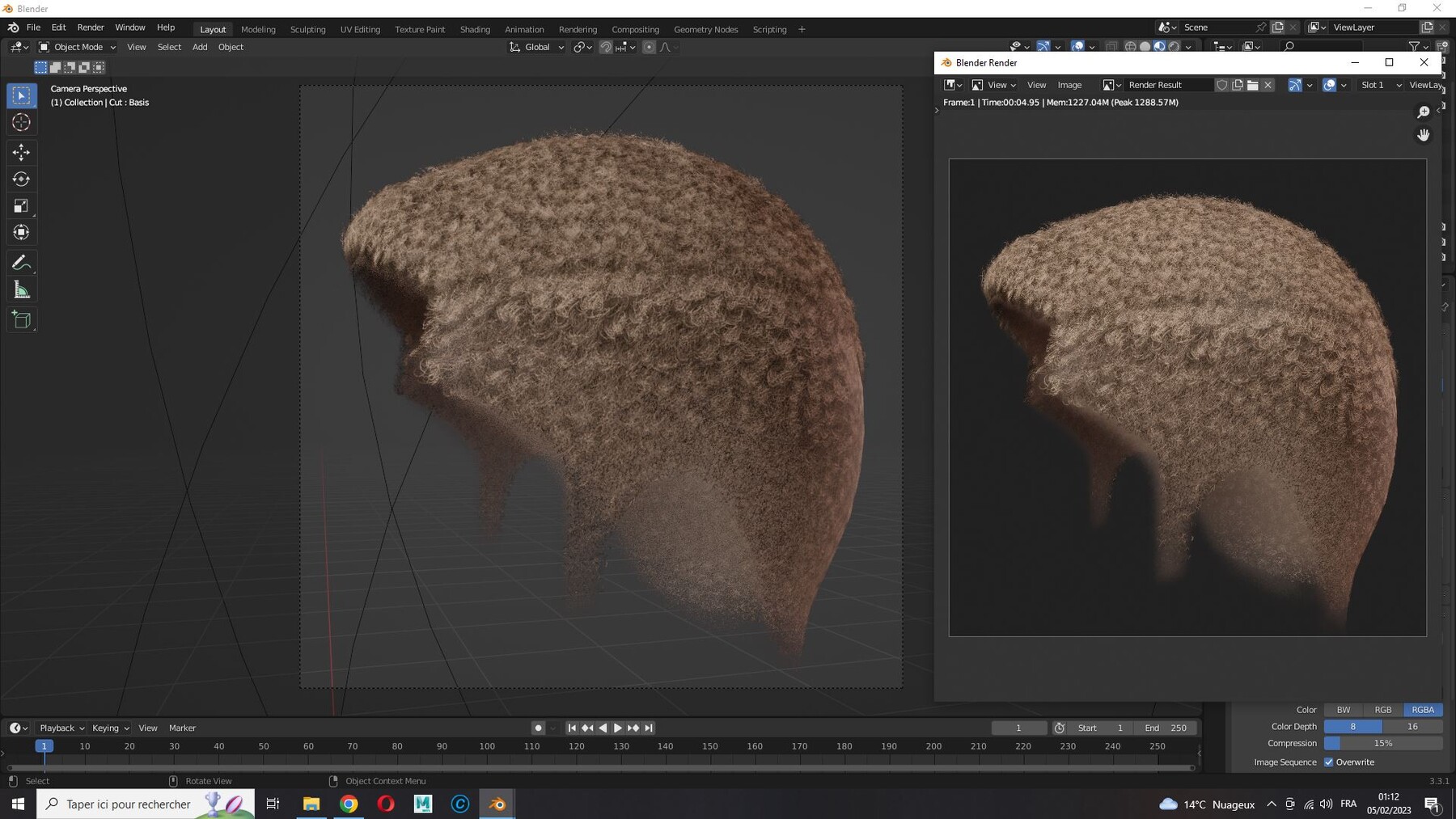Open the Add menu in viewport header
The height and width of the screenshot is (819, 1456).
200,47
